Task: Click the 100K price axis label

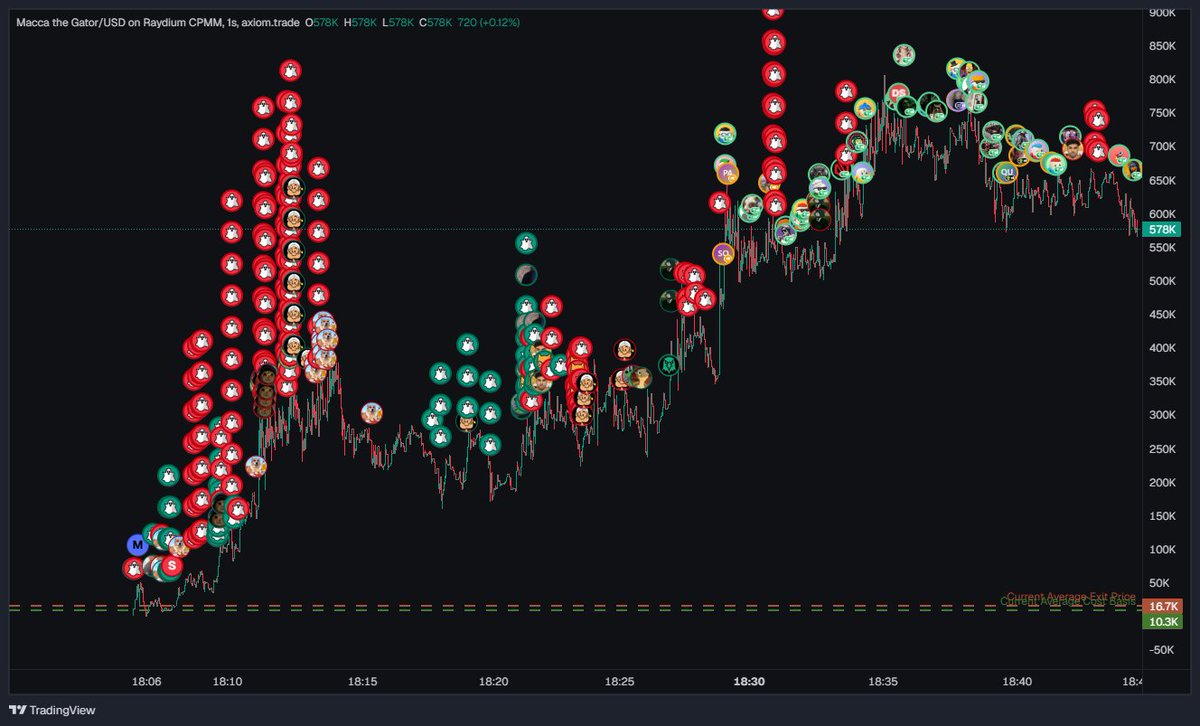Action: coord(1162,549)
